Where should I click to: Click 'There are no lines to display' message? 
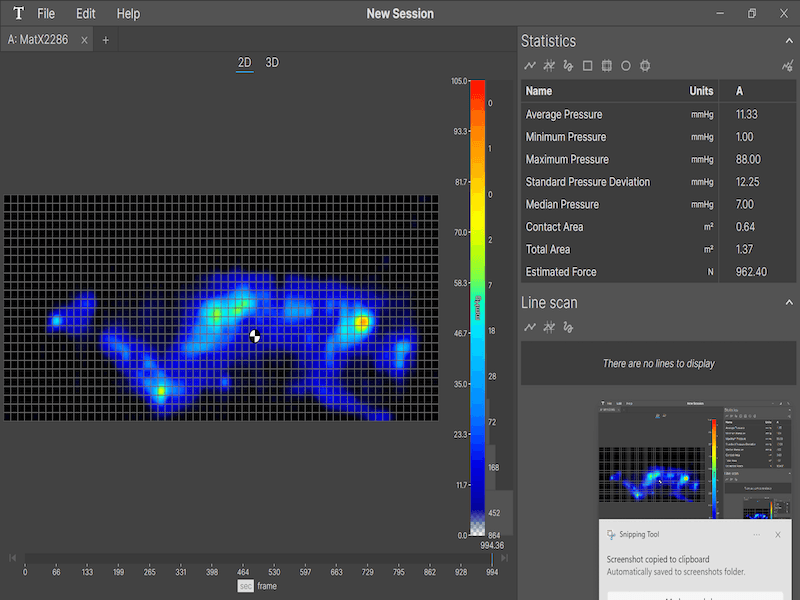click(x=659, y=364)
